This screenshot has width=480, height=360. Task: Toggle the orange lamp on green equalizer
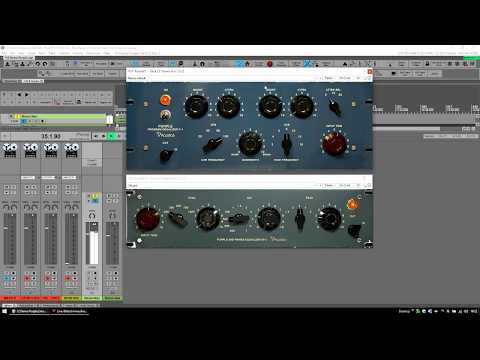pos(352,204)
